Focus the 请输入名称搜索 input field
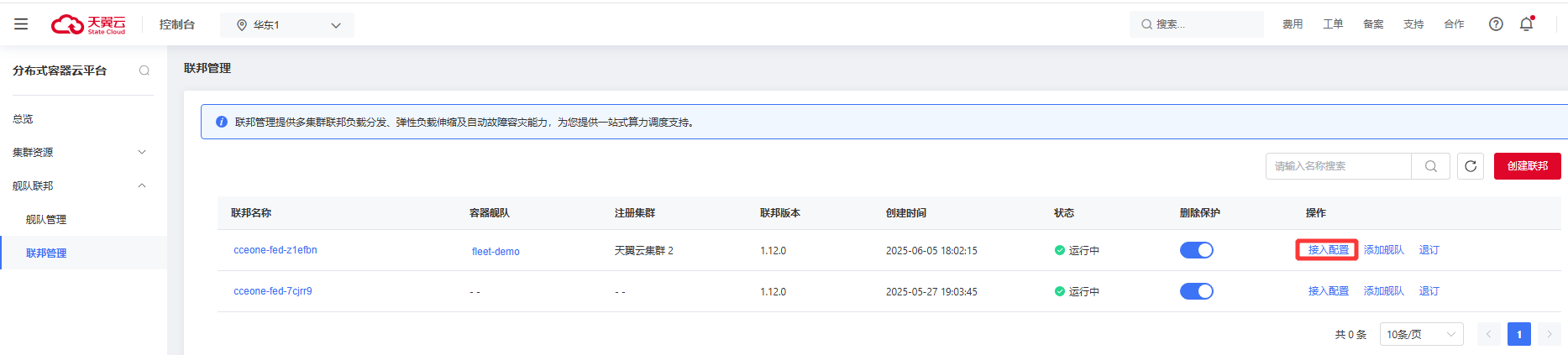The width and height of the screenshot is (1568, 355). point(1339,166)
